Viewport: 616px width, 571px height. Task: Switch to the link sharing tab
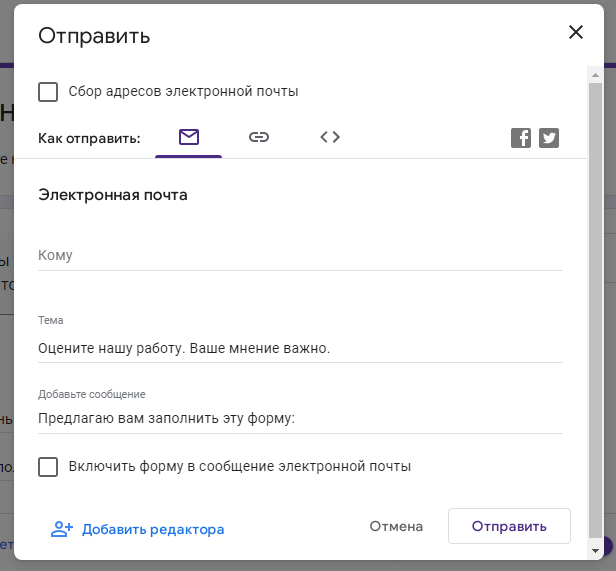[259, 138]
